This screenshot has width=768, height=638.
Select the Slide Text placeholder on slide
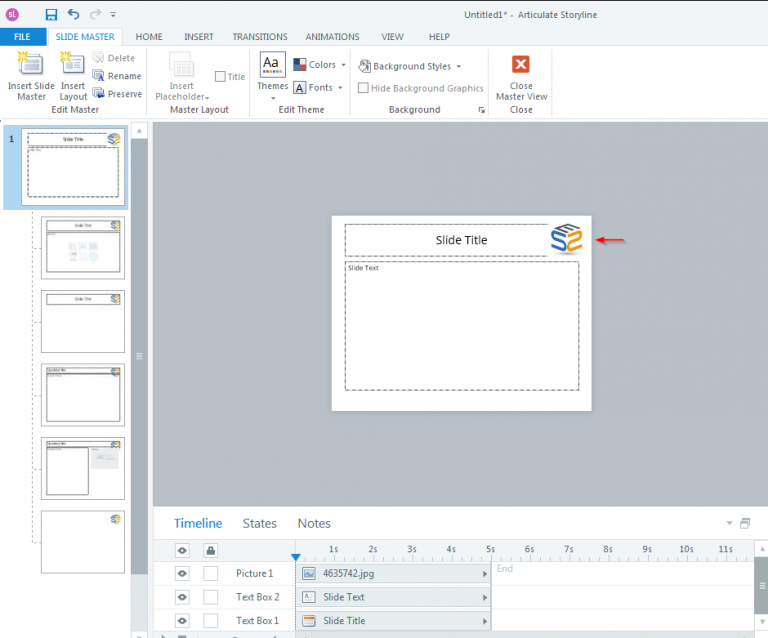[x=462, y=326]
